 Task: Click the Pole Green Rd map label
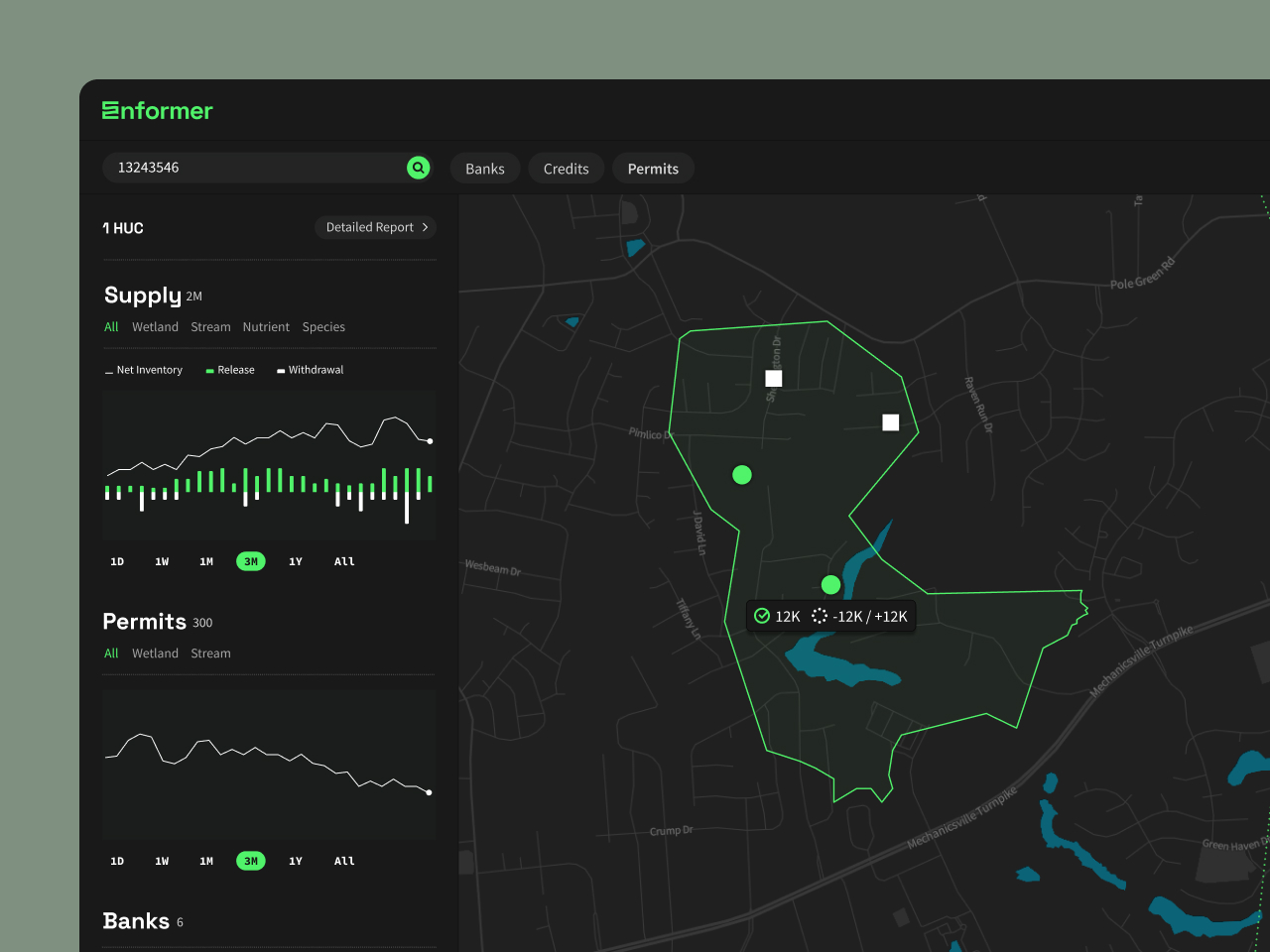(x=1143, y=274)
